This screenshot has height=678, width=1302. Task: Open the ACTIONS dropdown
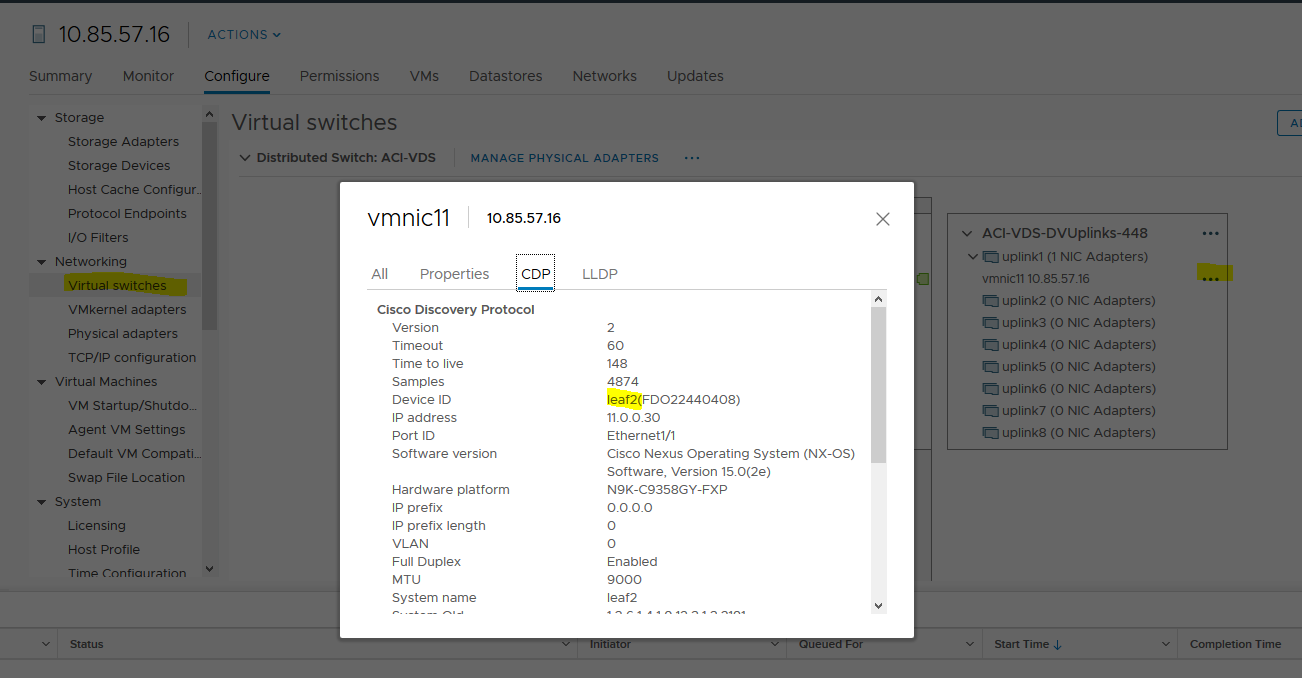click(x=243, y=34)
